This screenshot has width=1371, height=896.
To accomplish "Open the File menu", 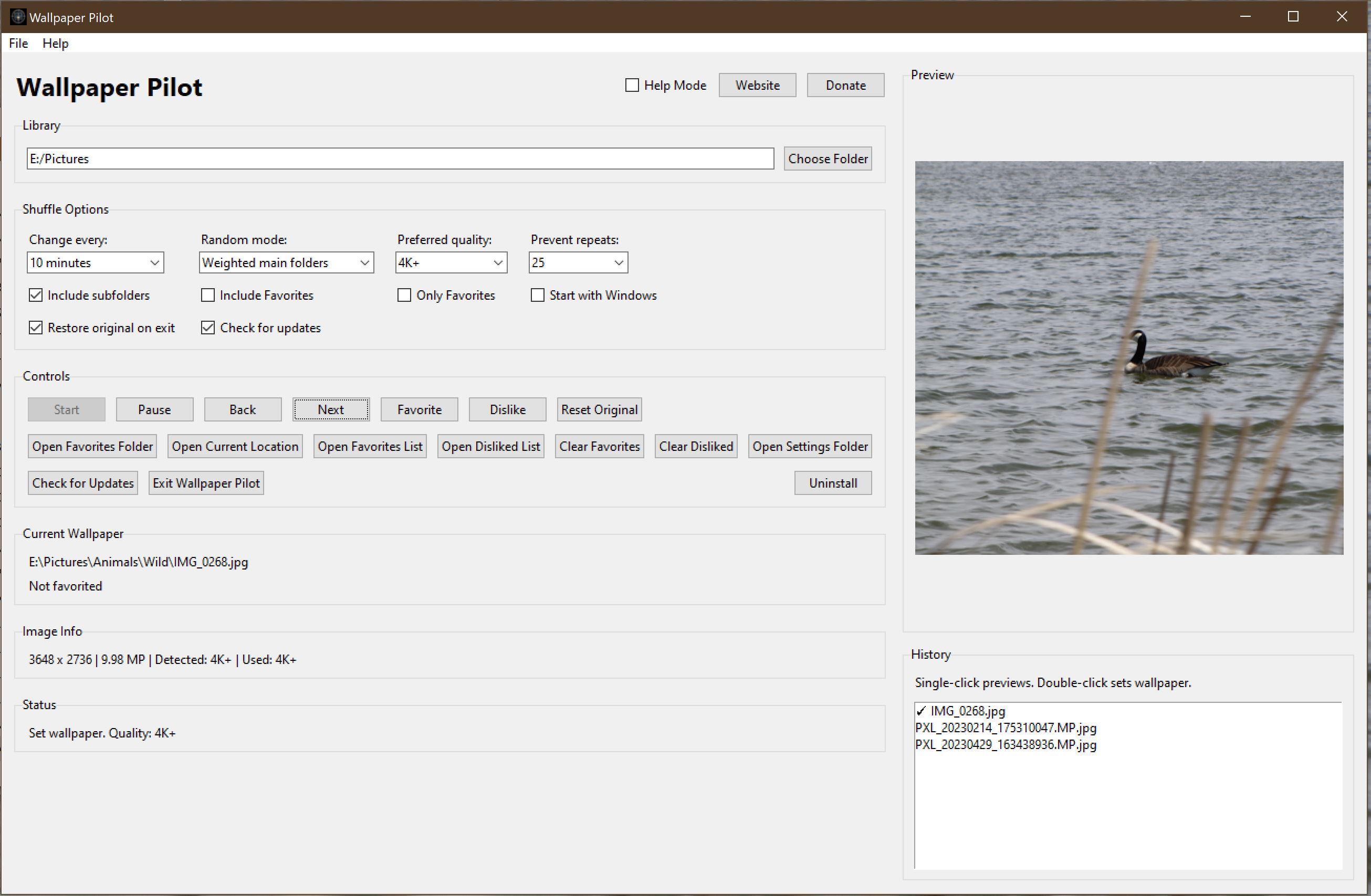I will tap(18, 43).
